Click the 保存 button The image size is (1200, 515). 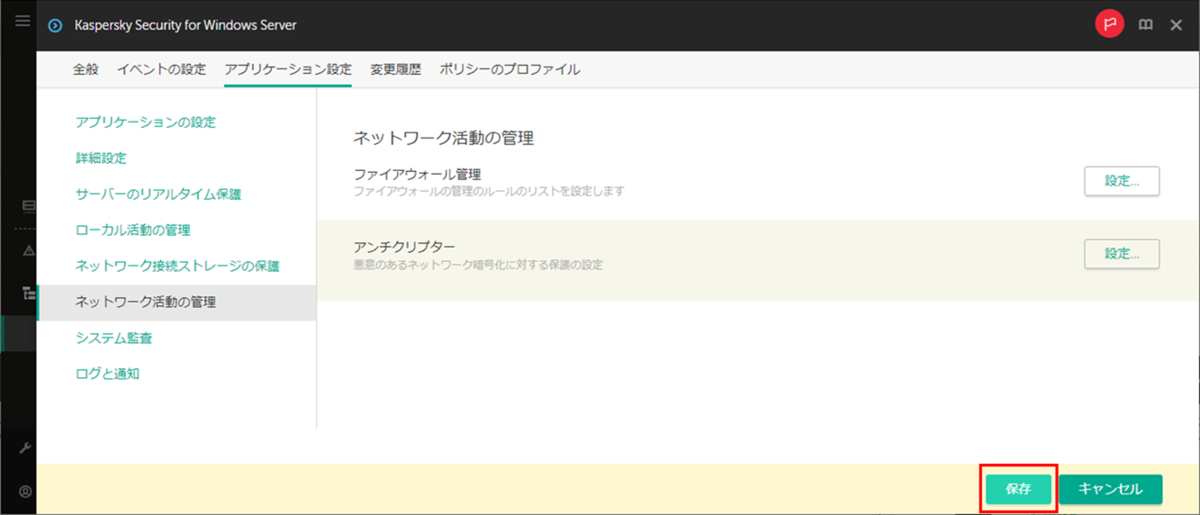(x=1018, y=489)
